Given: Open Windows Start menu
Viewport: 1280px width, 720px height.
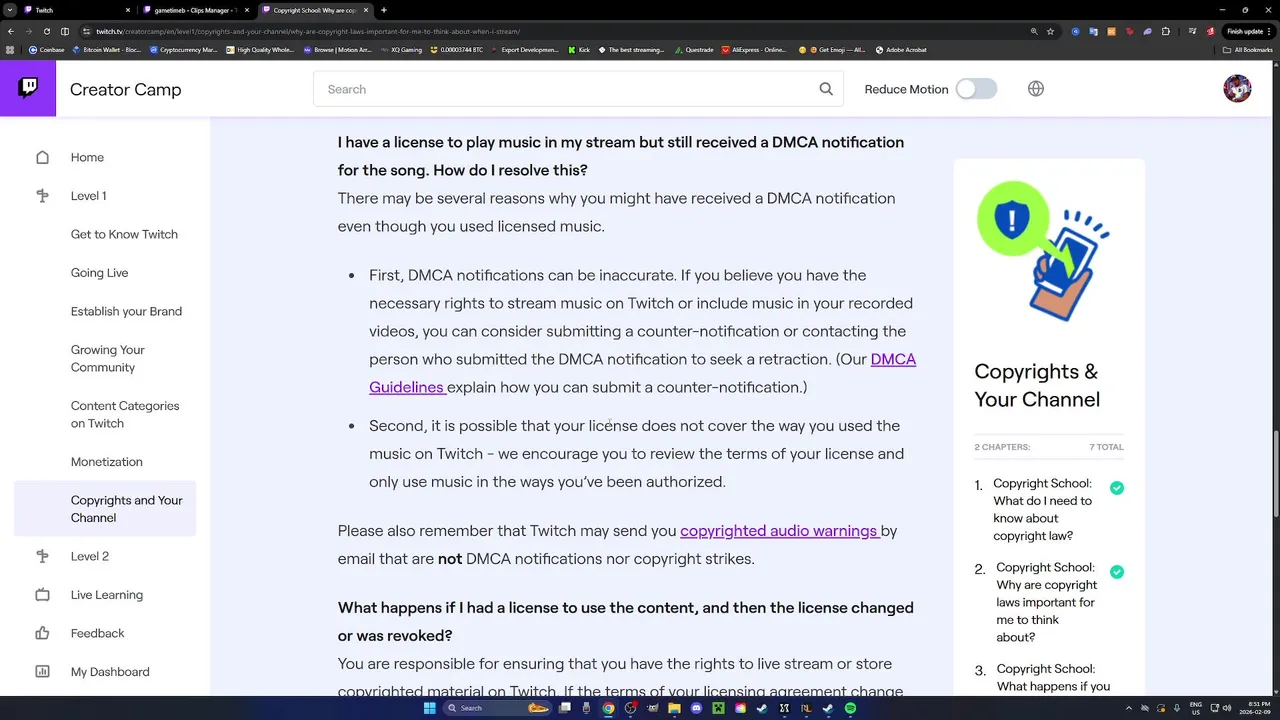Looking at the screenshot, I should [x=430, y=708].
